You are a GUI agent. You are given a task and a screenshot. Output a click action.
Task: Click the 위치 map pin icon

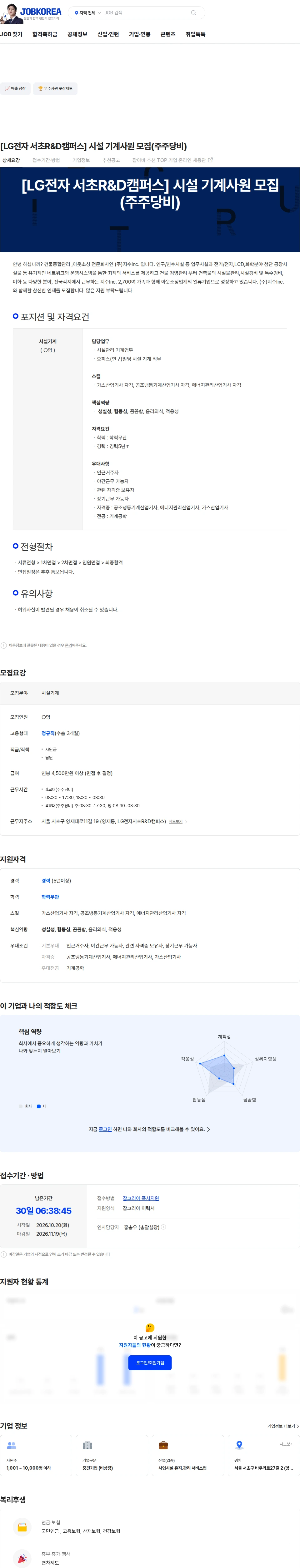click(x=239, y=1445)
